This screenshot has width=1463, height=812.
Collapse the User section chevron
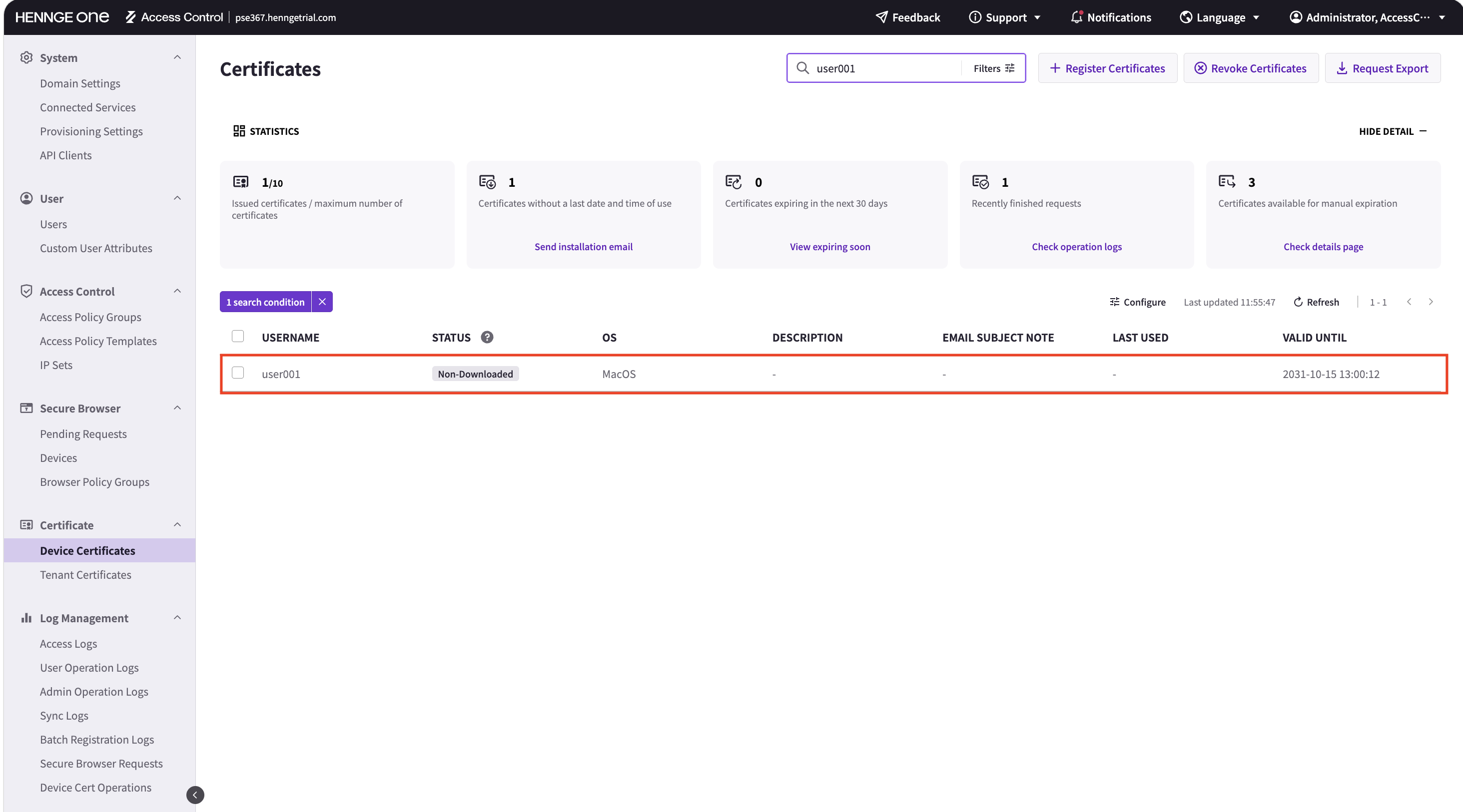click(177, 198)
